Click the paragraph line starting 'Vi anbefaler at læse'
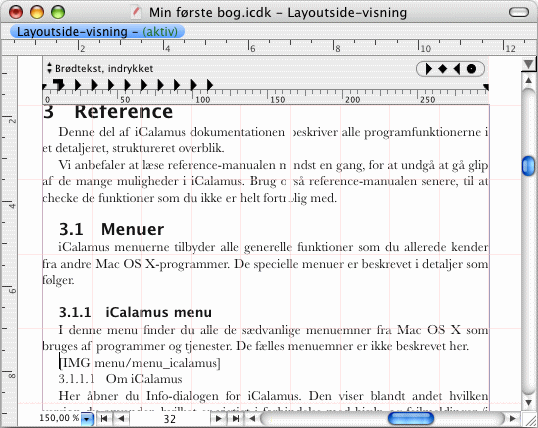This screenshot has height=428, width=538. [x=273, y=165]
